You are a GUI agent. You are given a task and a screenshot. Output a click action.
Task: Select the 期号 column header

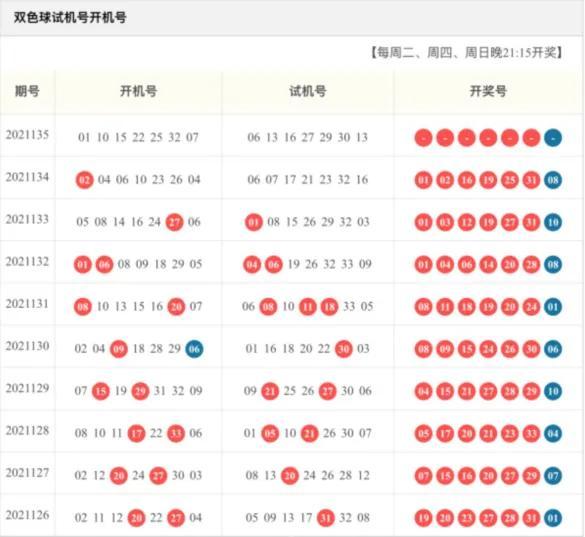[x=27, y=91]
